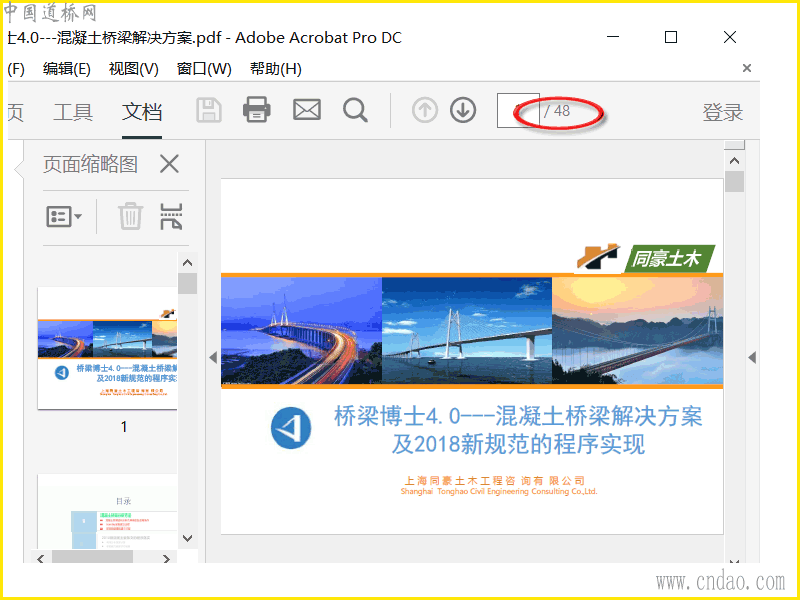Click total pages text / 48
800x600 pixels.
tap(557, 111)
